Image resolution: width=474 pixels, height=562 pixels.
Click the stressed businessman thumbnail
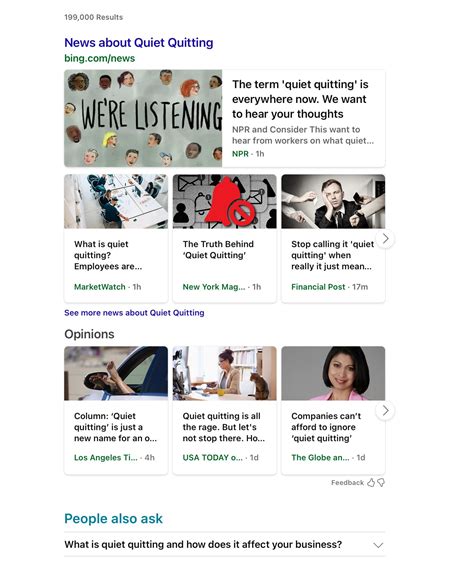[x=333, y=201]
